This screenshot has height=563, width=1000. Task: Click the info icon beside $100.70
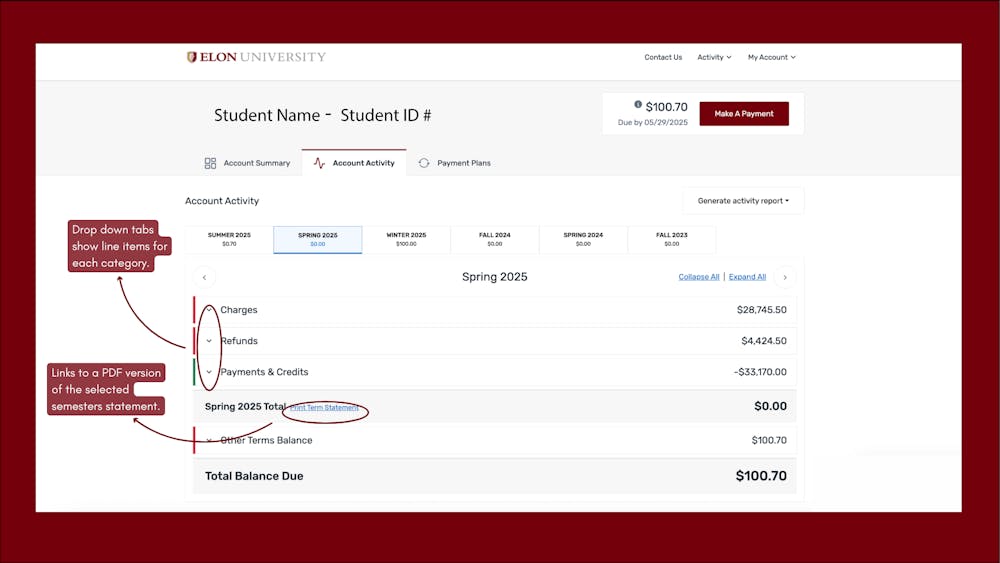tap(638, 104)
